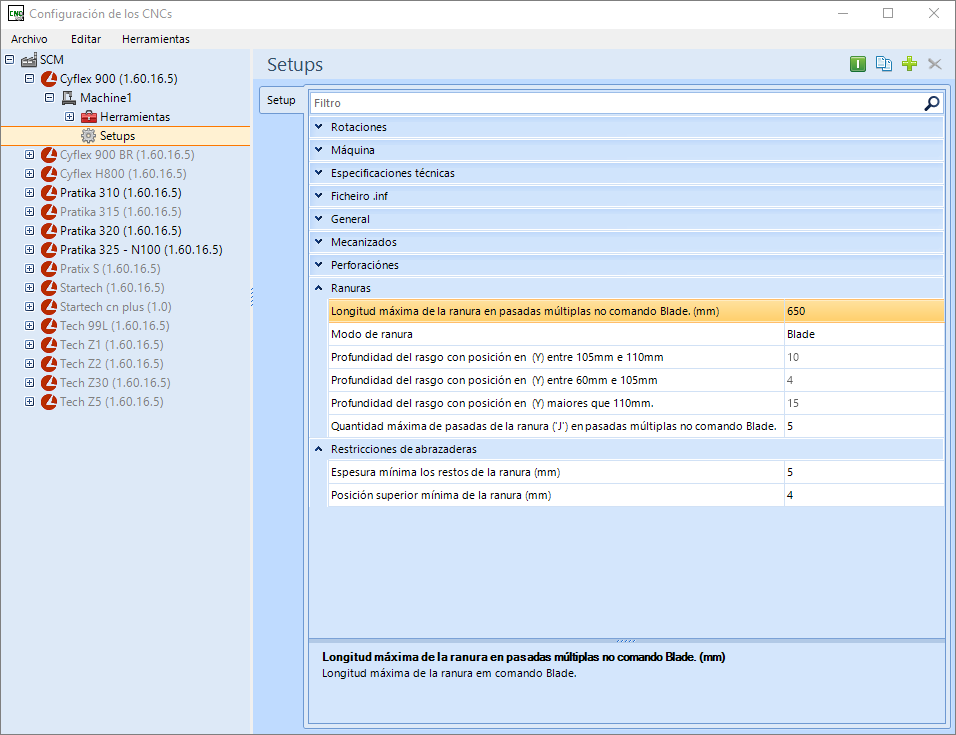Expand the Perforaciónes section
This screenshot has width=956, height=735.
click(318, 265)
